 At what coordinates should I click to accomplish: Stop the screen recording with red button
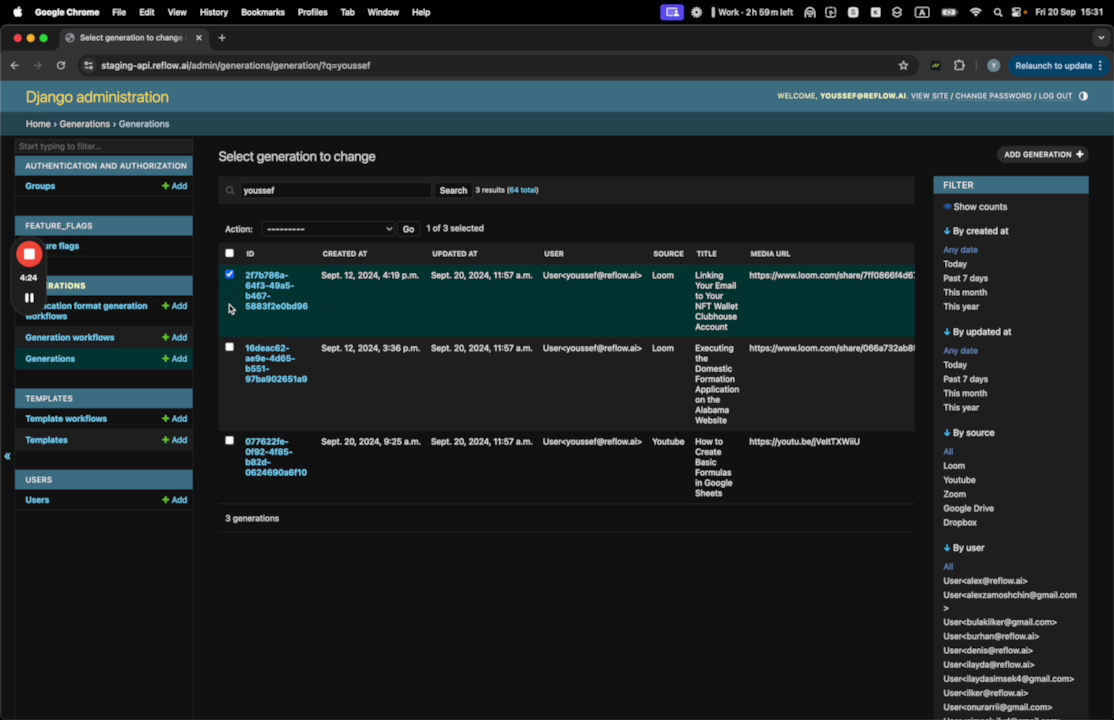tap(29, 254)
